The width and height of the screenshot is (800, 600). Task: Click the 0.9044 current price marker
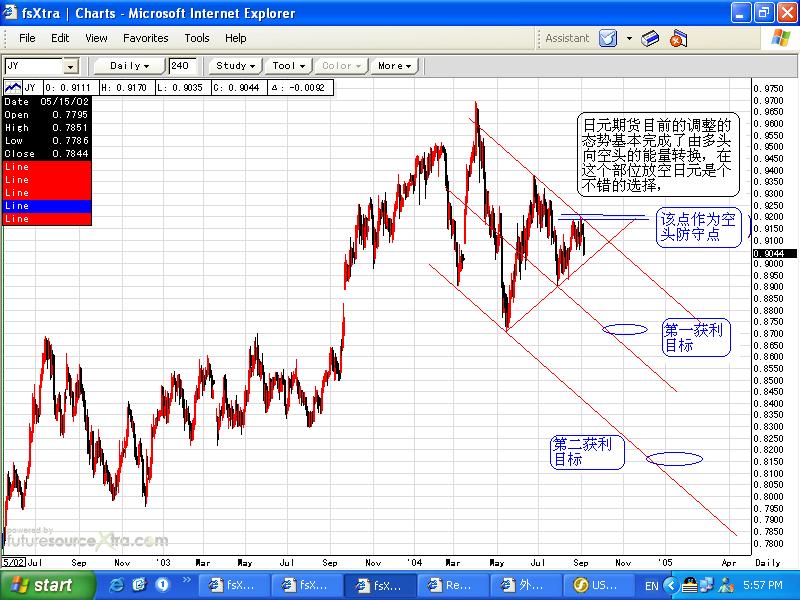click(x=774, y=253)
